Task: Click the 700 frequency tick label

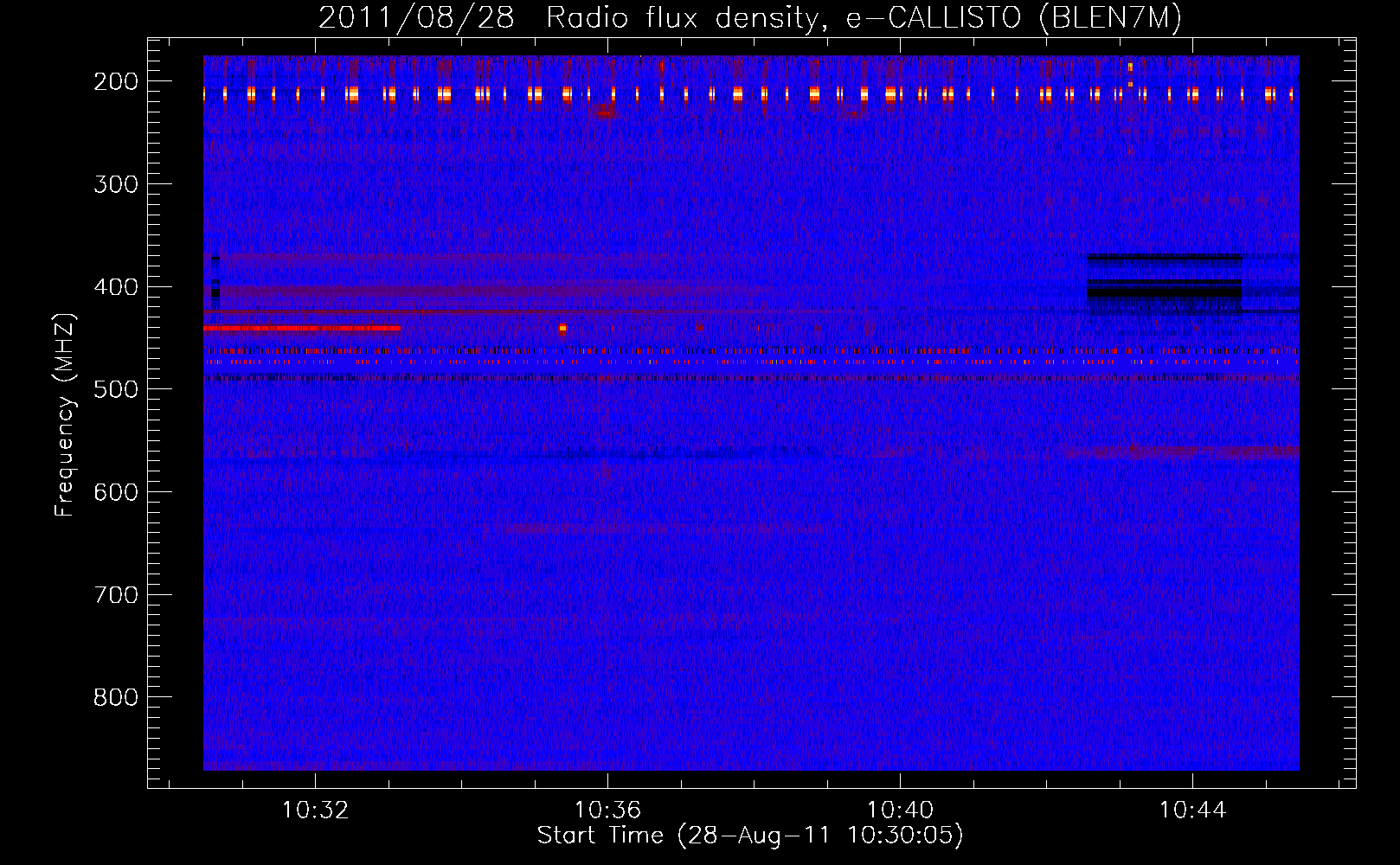Action: click(x=116, y=595)
